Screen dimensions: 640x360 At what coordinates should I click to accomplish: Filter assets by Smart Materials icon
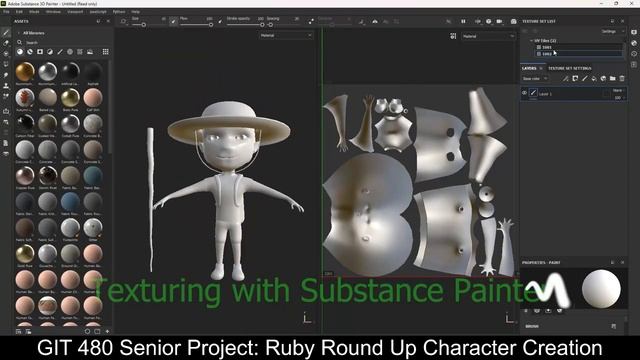tap(30, 52)
